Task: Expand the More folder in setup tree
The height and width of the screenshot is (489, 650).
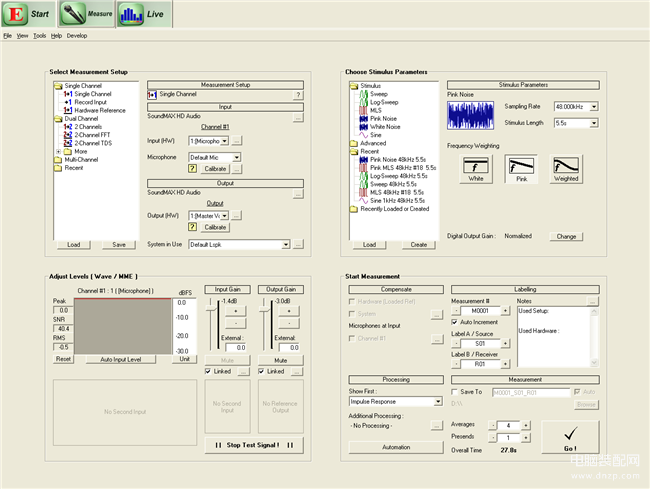Action: pos(58,151)
